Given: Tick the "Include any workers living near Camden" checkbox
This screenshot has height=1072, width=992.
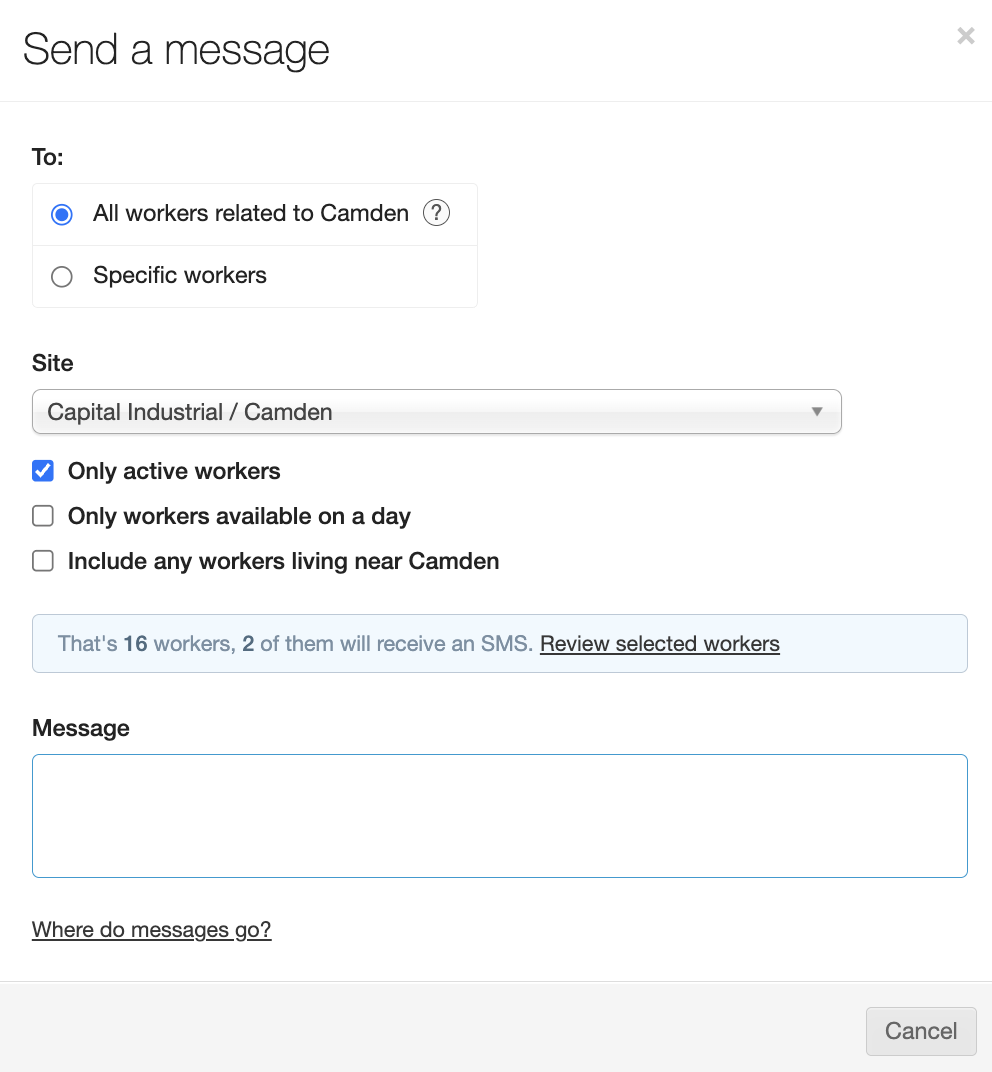Looking at the screenshot, I should point(43,561).
